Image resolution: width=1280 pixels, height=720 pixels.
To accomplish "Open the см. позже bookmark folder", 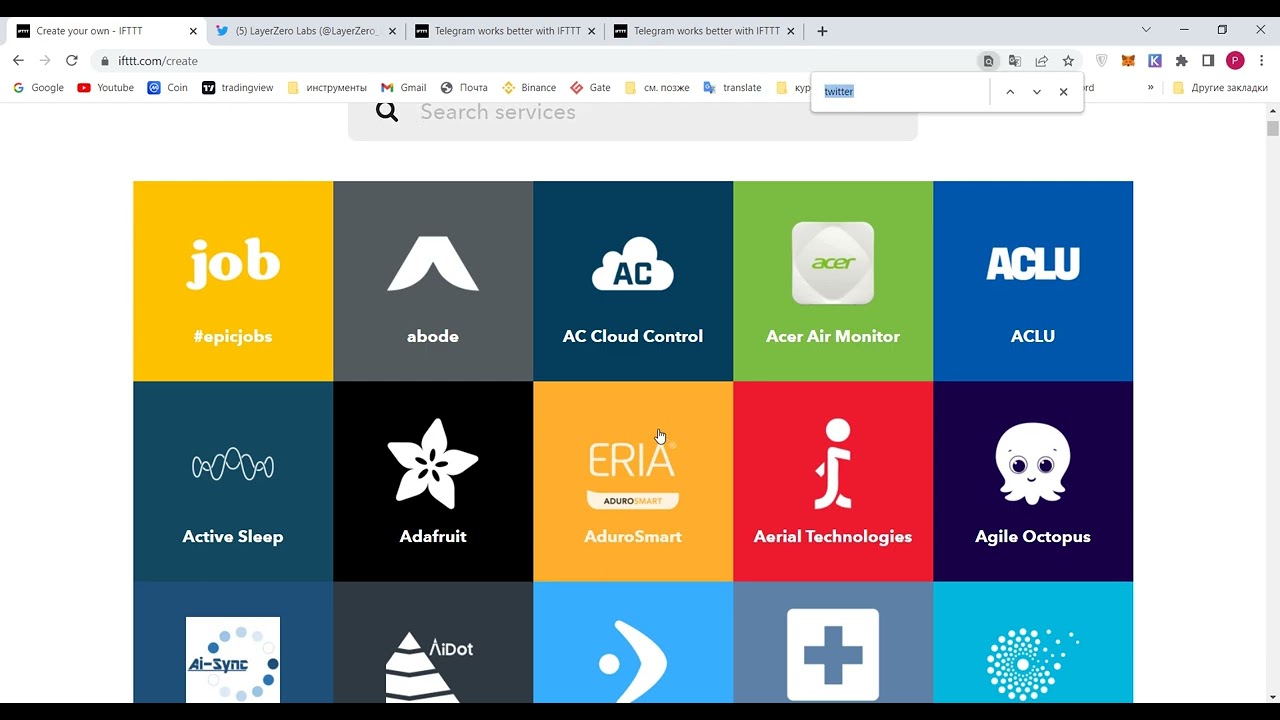I will (x=657, y=88).
